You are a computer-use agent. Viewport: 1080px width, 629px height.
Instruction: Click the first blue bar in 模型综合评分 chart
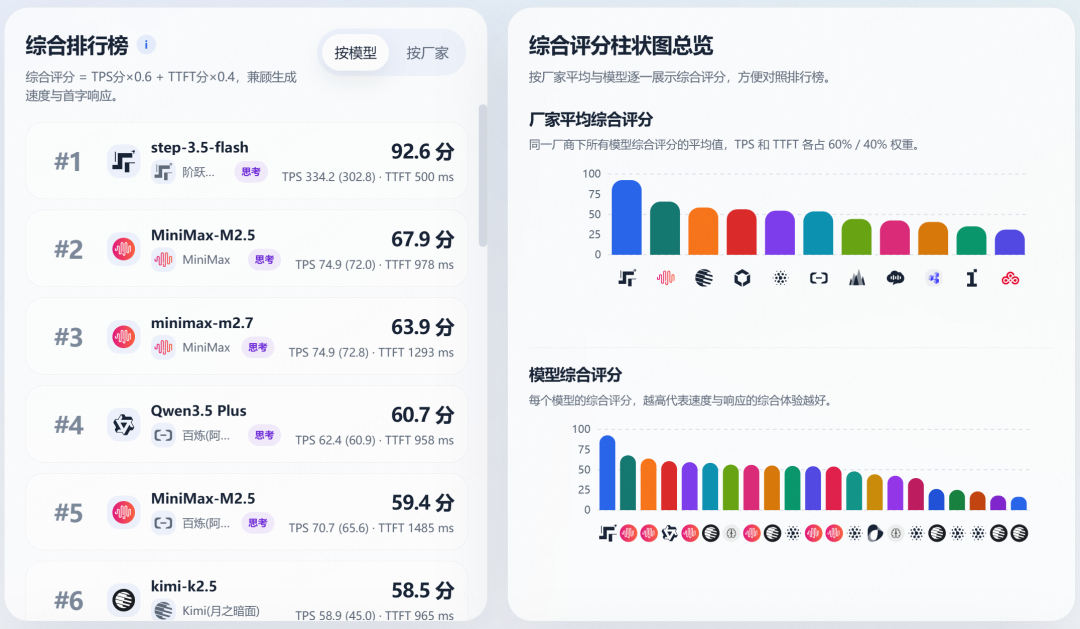[607, 472]
